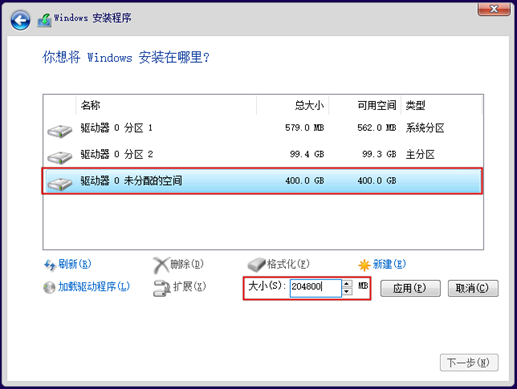
Task: Click the 主分区 type cell
Action: click(420, 154)
